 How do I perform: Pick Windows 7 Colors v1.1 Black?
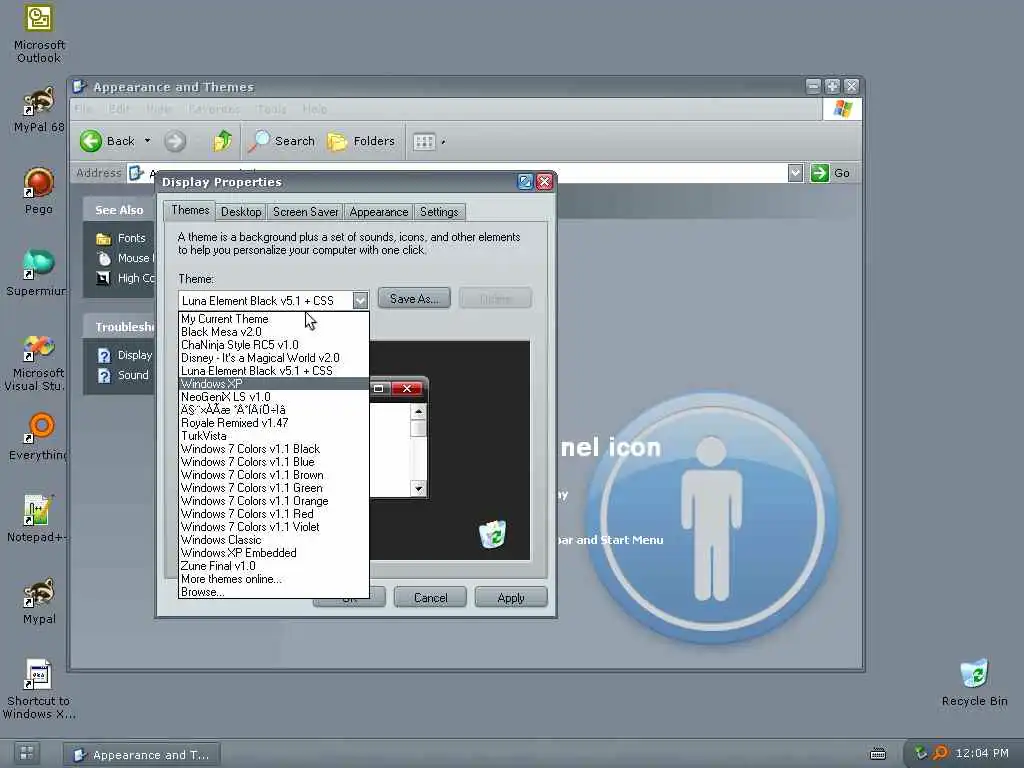274,449
